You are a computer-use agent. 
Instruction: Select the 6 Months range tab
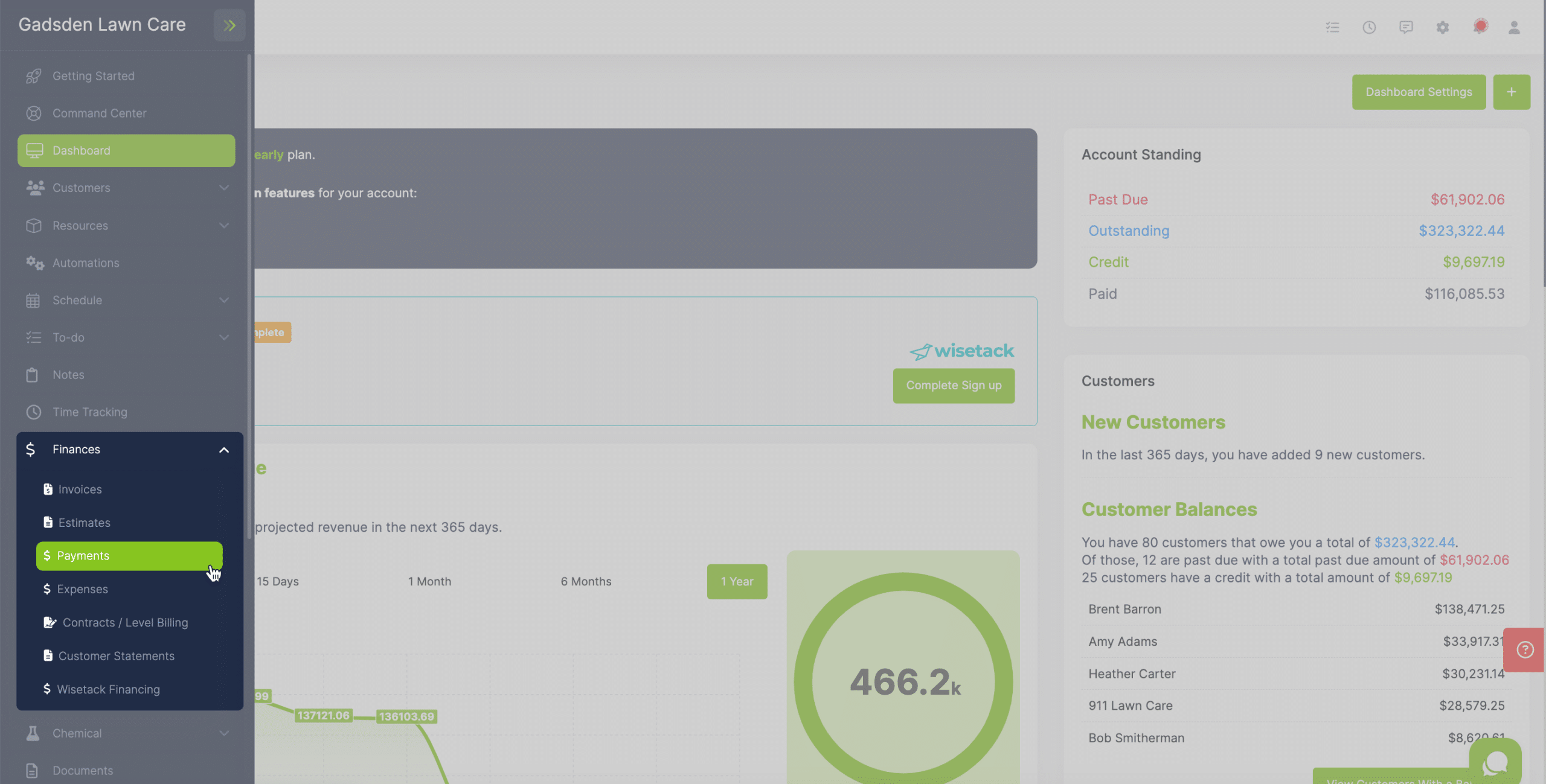point(586,582)
